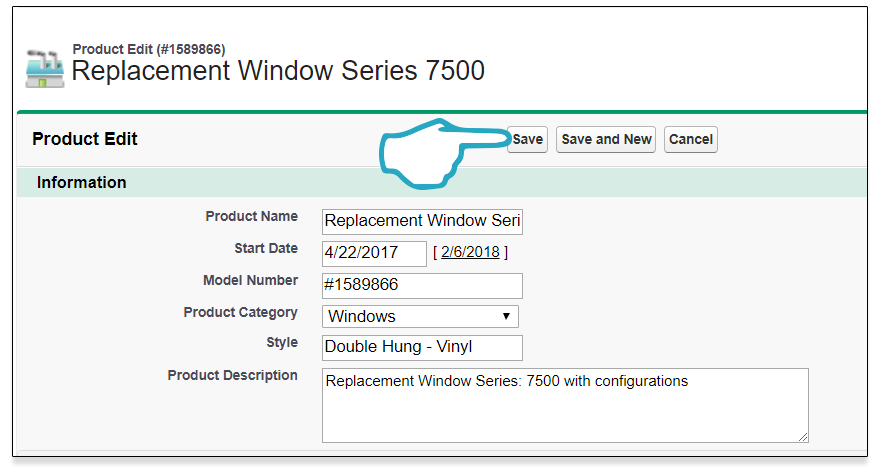This screenshot has height=474, width=881.
Task: Focus the Product Name text field
Action: coord(422,221)
